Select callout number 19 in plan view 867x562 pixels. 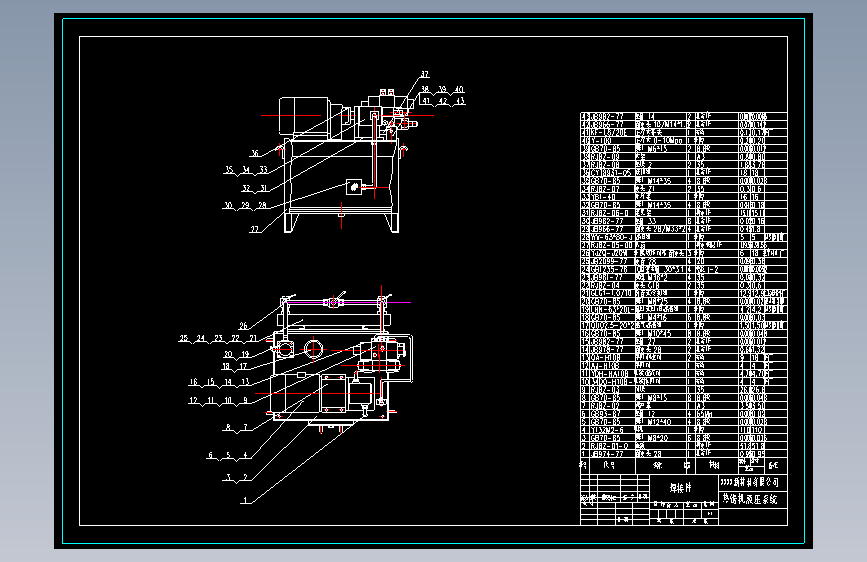(246, 354)
